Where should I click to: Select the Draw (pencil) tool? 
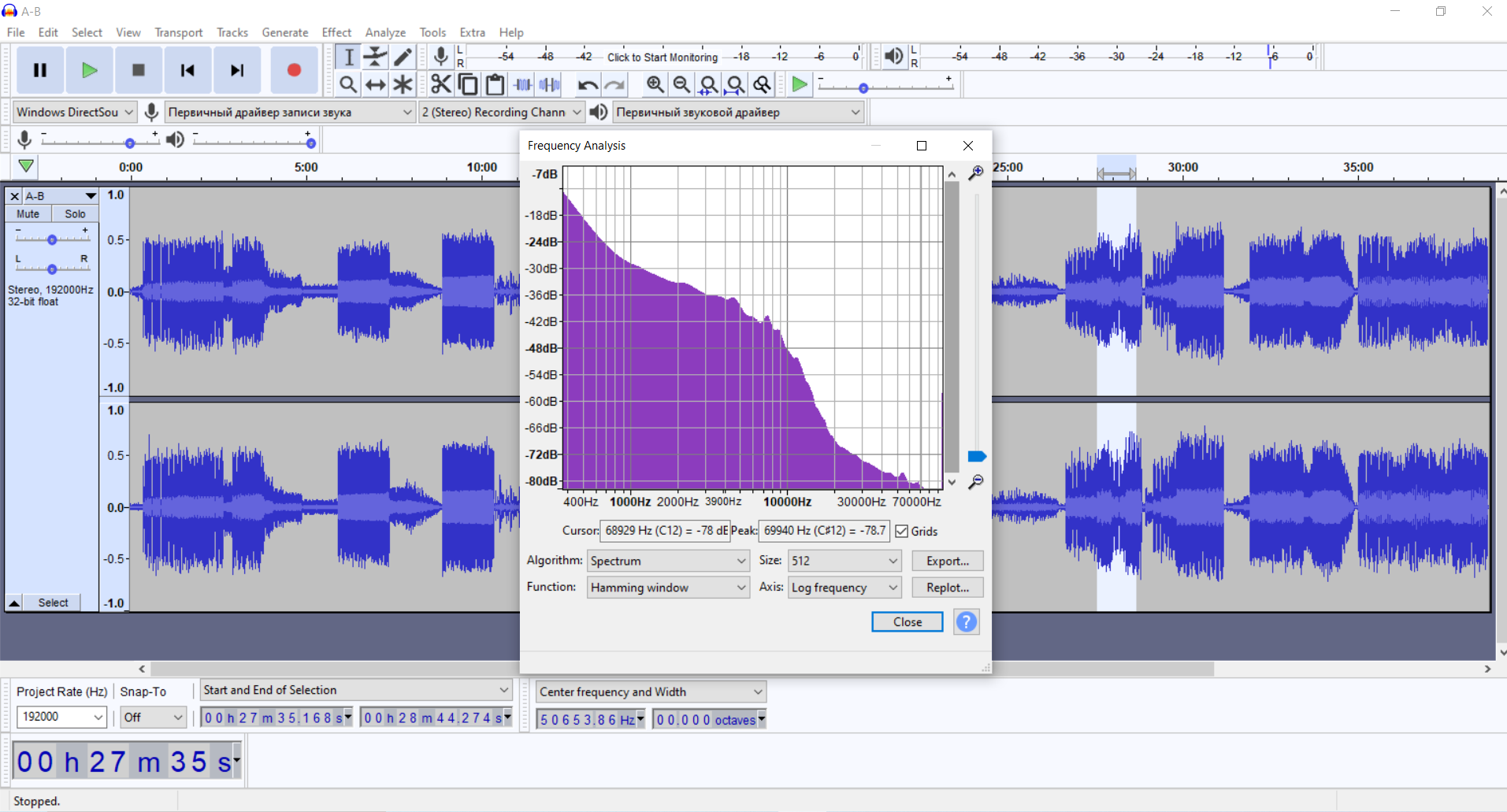tap(403, 57)
